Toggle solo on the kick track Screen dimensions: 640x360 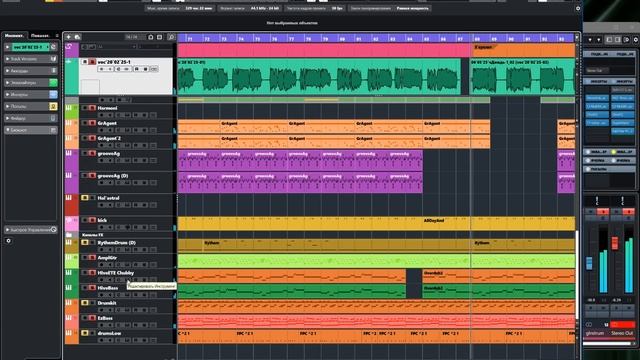point(92,220)
